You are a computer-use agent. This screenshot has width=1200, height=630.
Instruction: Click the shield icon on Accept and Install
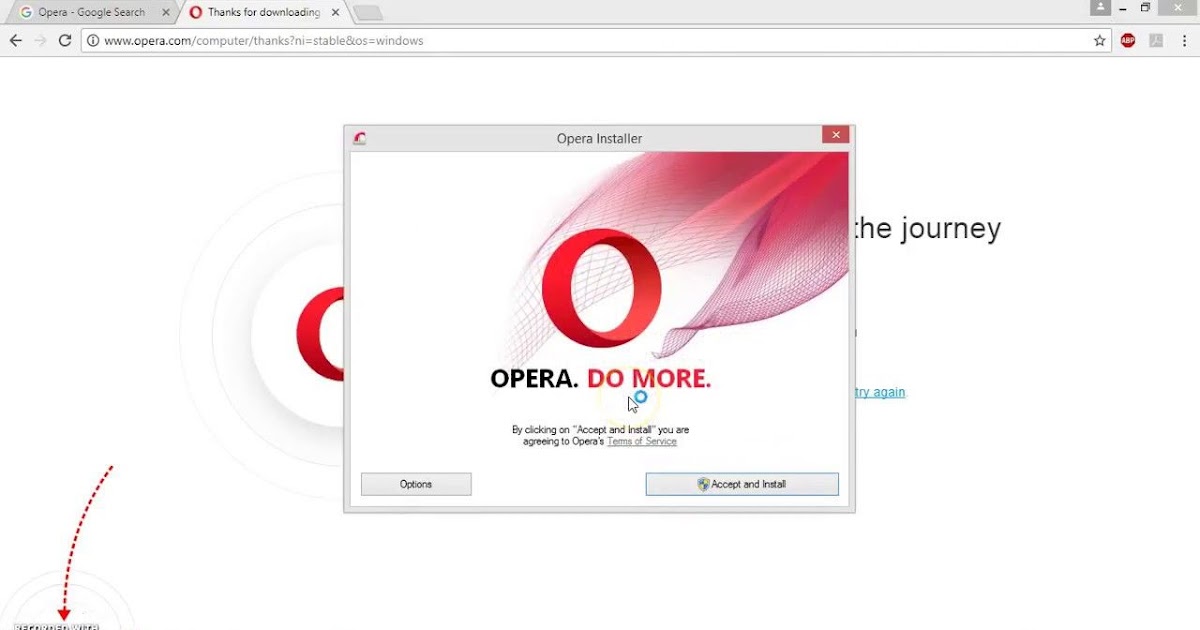point(703,484)
